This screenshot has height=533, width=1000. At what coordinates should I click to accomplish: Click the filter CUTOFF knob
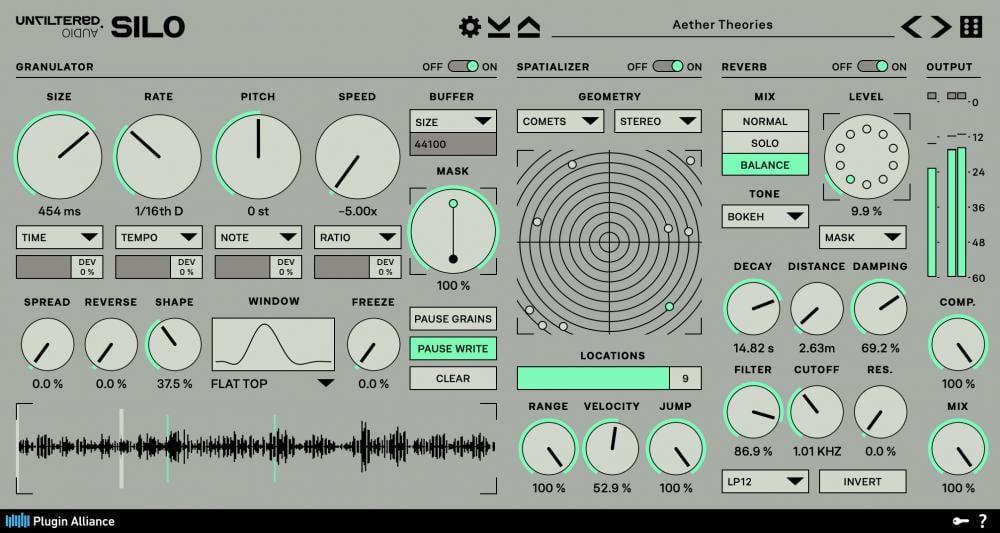click(x=817, y=412)
